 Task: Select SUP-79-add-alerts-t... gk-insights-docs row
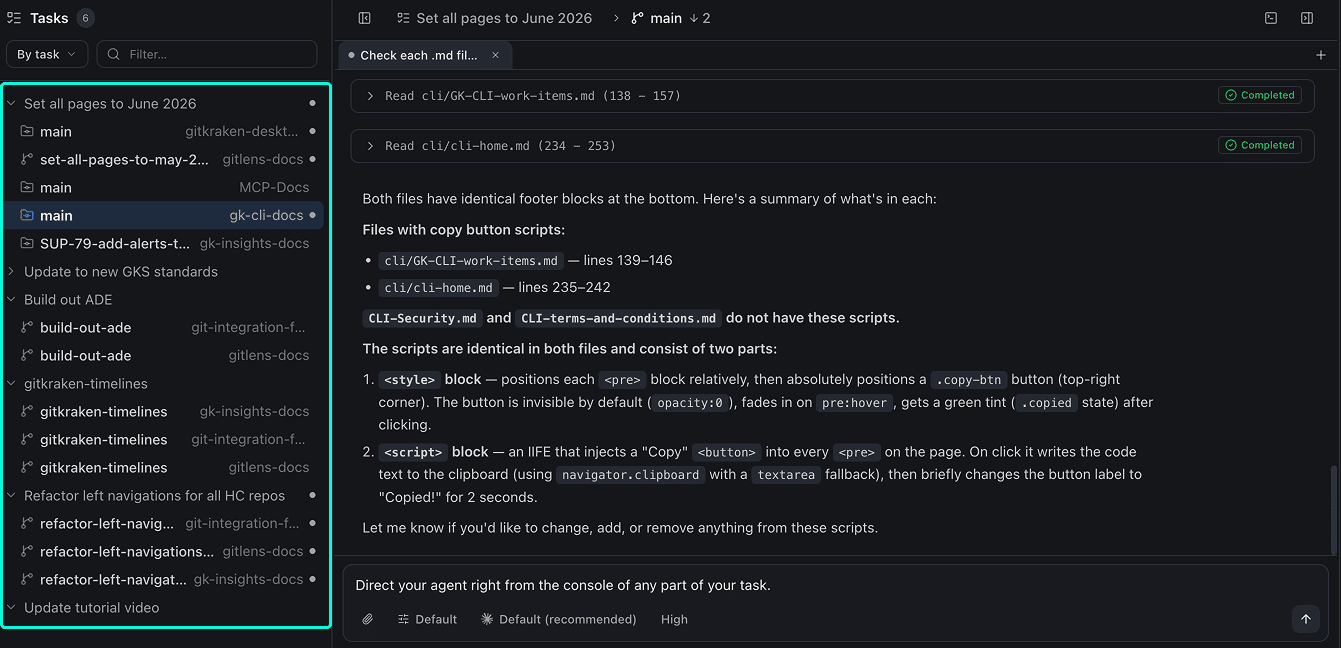(163, 243)
